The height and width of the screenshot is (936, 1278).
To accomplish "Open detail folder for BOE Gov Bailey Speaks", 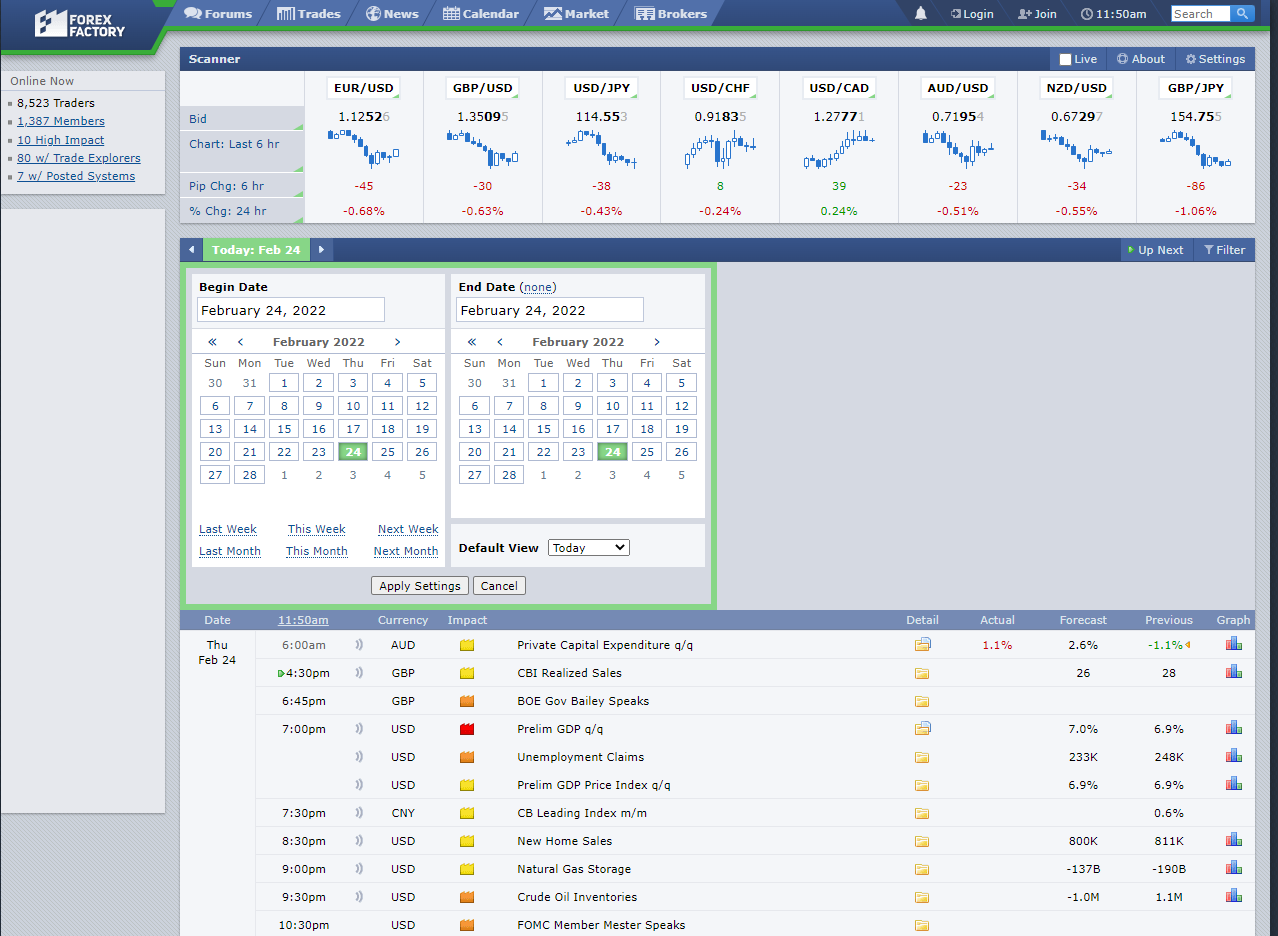I will pos(922,701).
